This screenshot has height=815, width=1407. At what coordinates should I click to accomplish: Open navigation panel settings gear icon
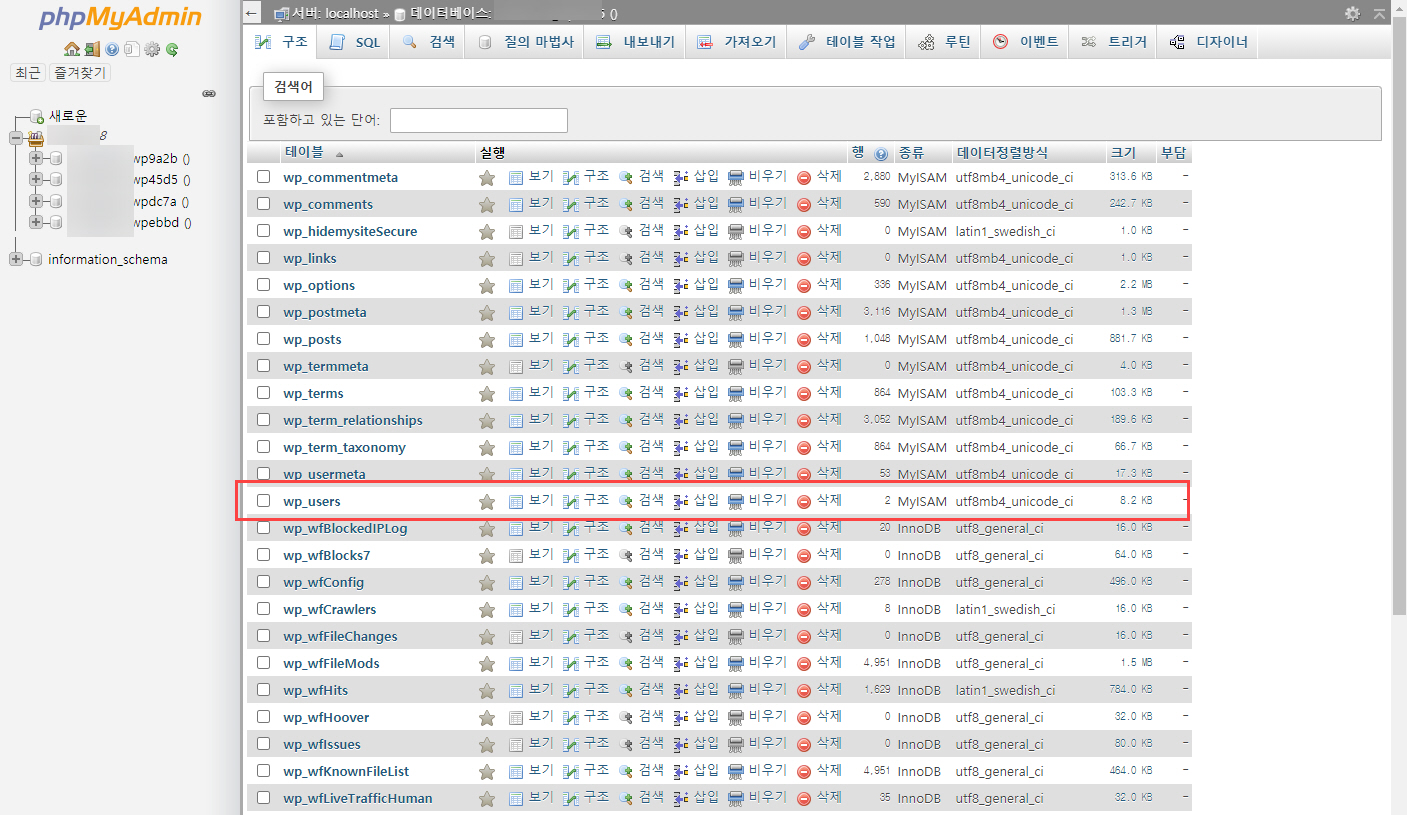point(152,48)
